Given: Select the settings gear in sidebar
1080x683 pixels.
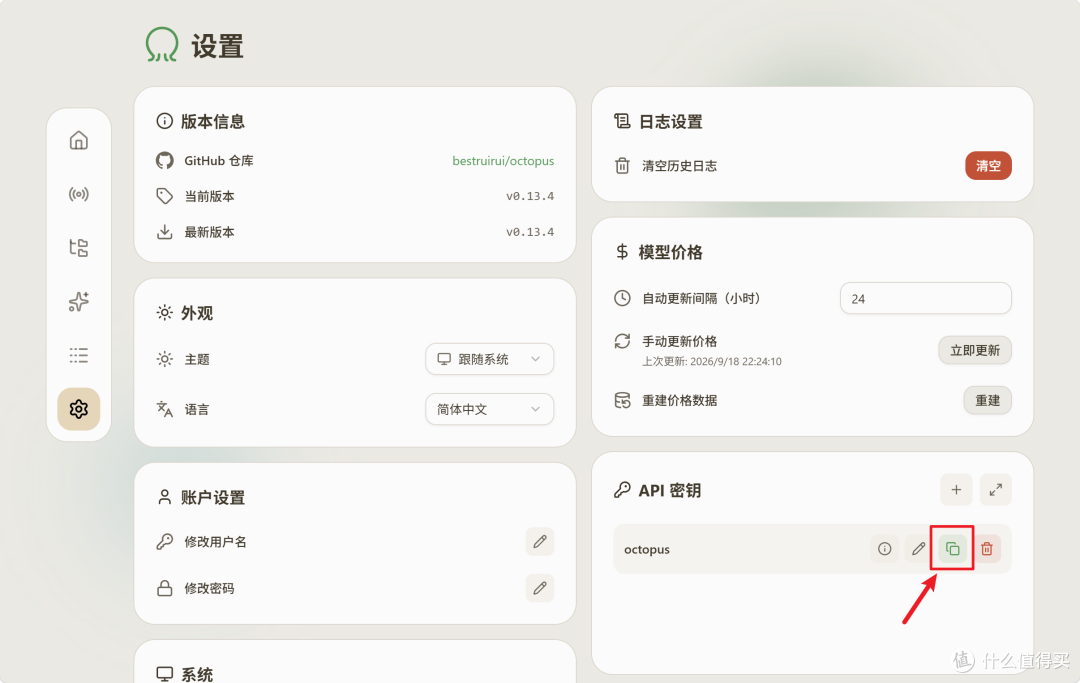Looking at the screenshot, I should [x=79, y=409].
